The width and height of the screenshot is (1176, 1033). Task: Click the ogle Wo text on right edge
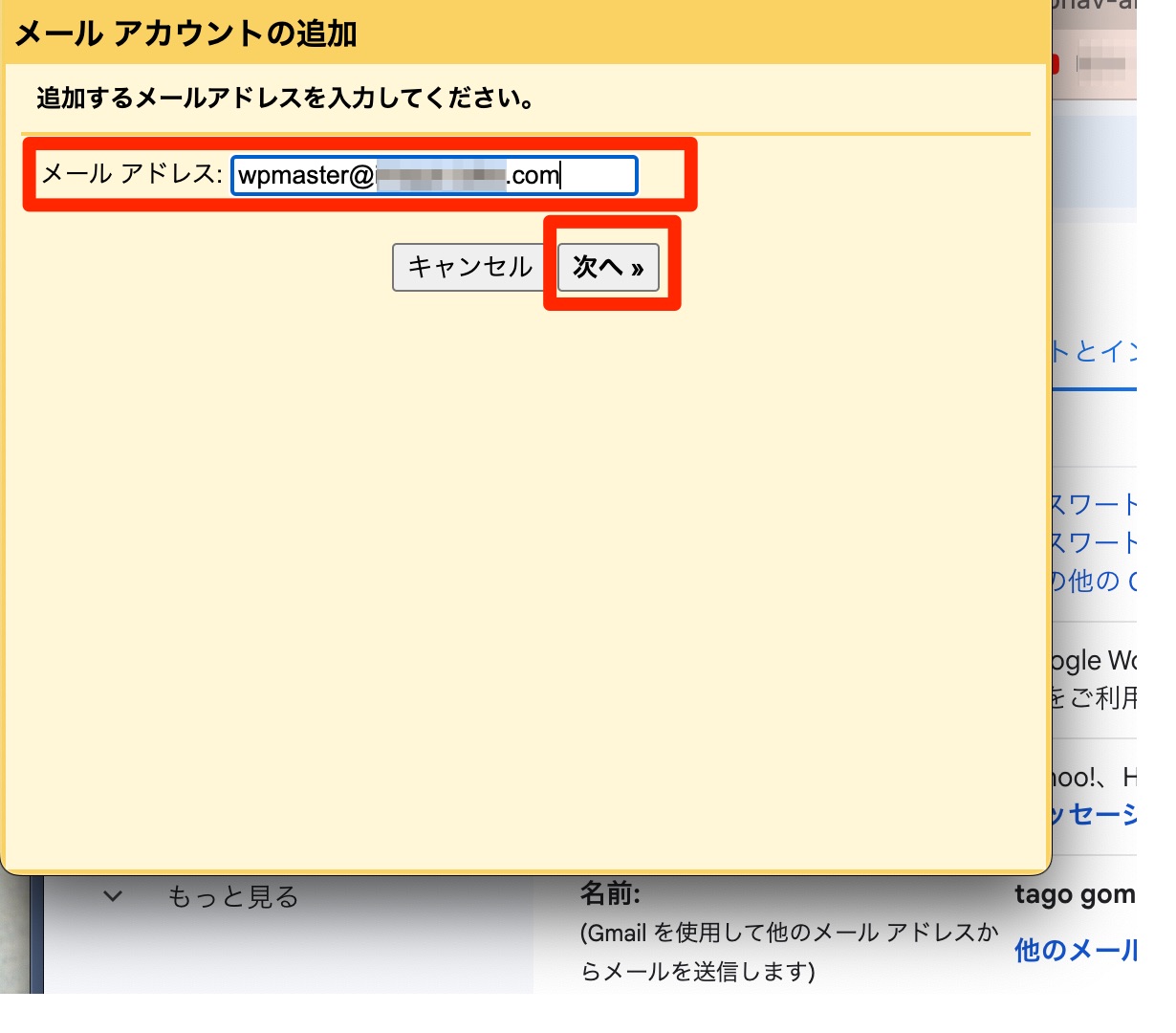pos(1095,661)
